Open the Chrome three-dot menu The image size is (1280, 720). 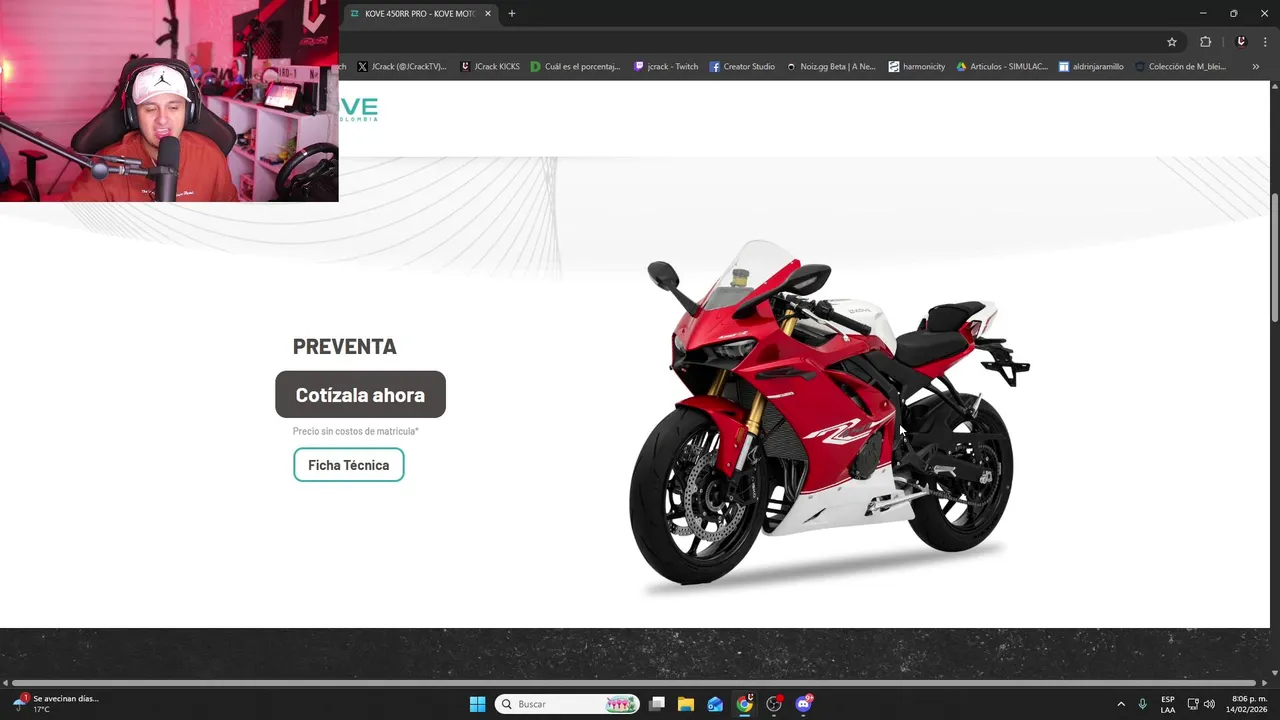pos(1265,42)
